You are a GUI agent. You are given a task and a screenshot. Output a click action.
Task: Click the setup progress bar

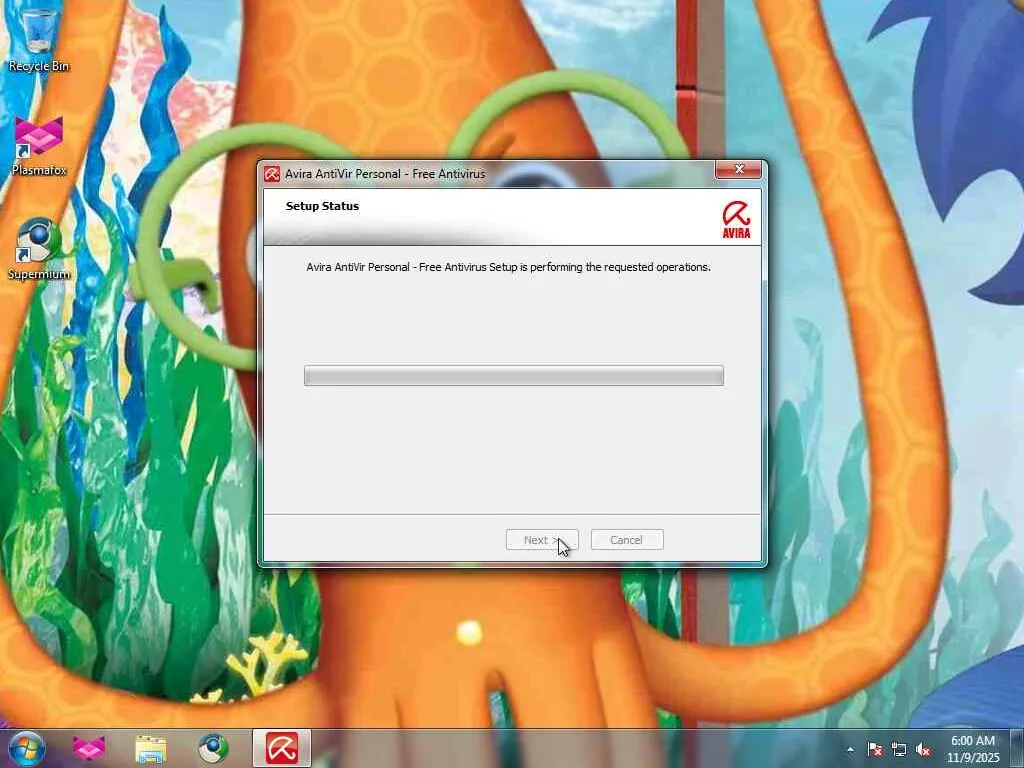(514, 376)
